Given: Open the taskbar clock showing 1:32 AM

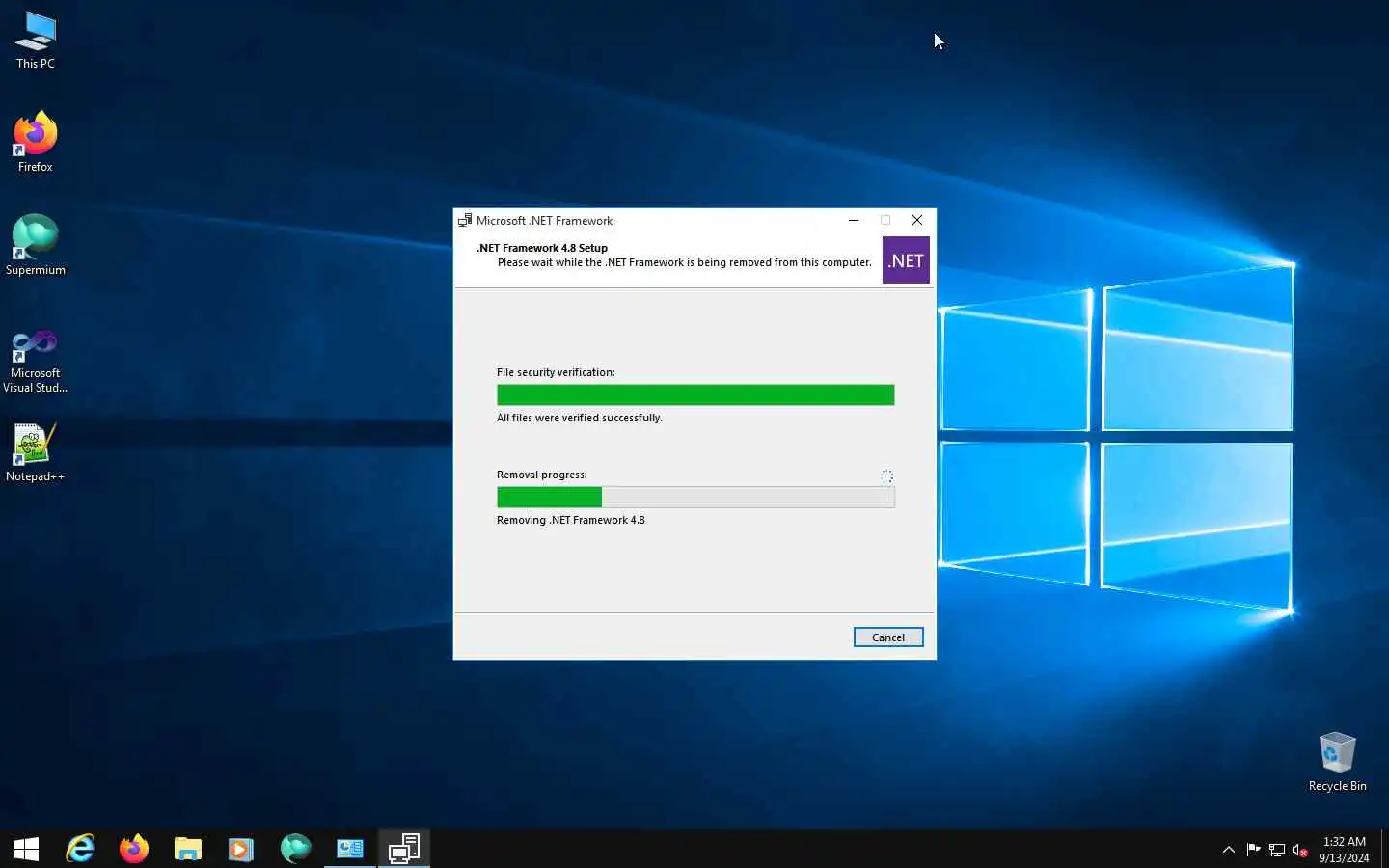Looking at the screenshot, I should coord(1344,850).
